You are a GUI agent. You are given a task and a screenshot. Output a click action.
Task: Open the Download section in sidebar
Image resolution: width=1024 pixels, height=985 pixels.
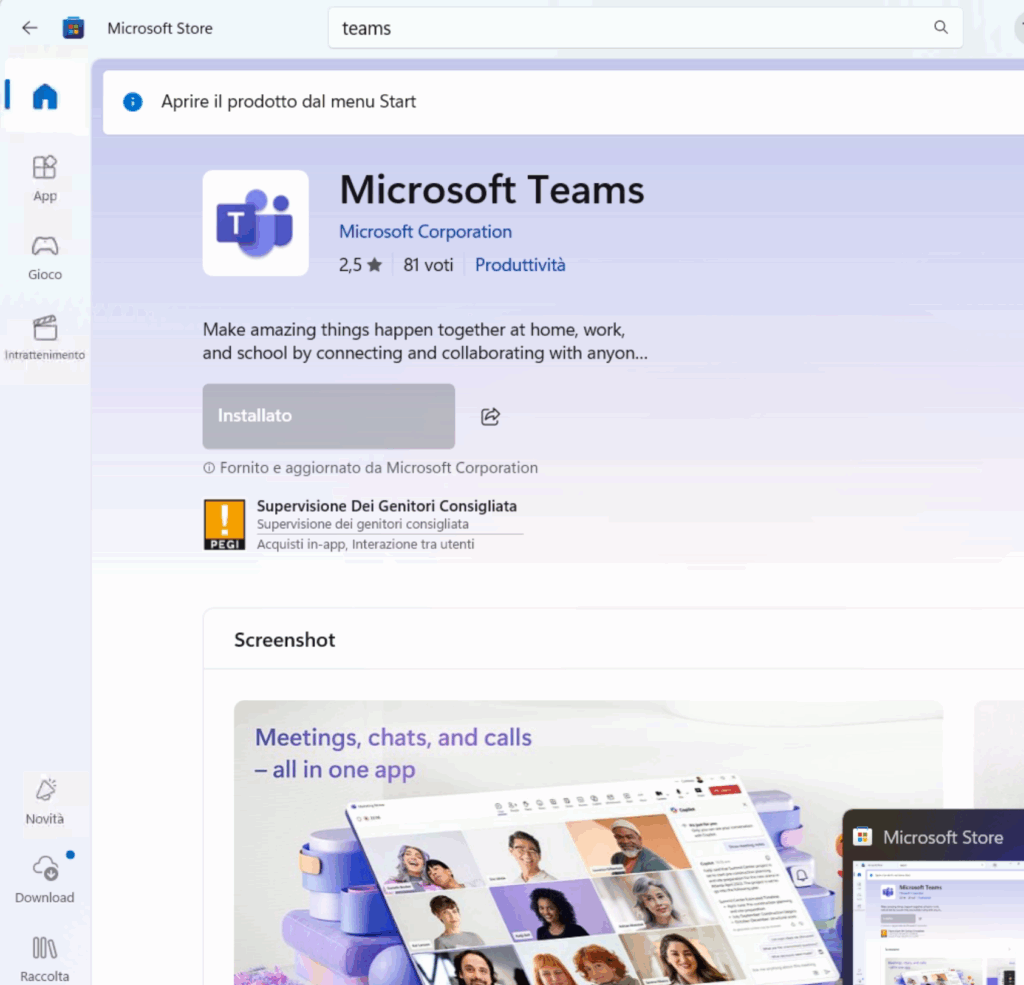tap(45, 880)
